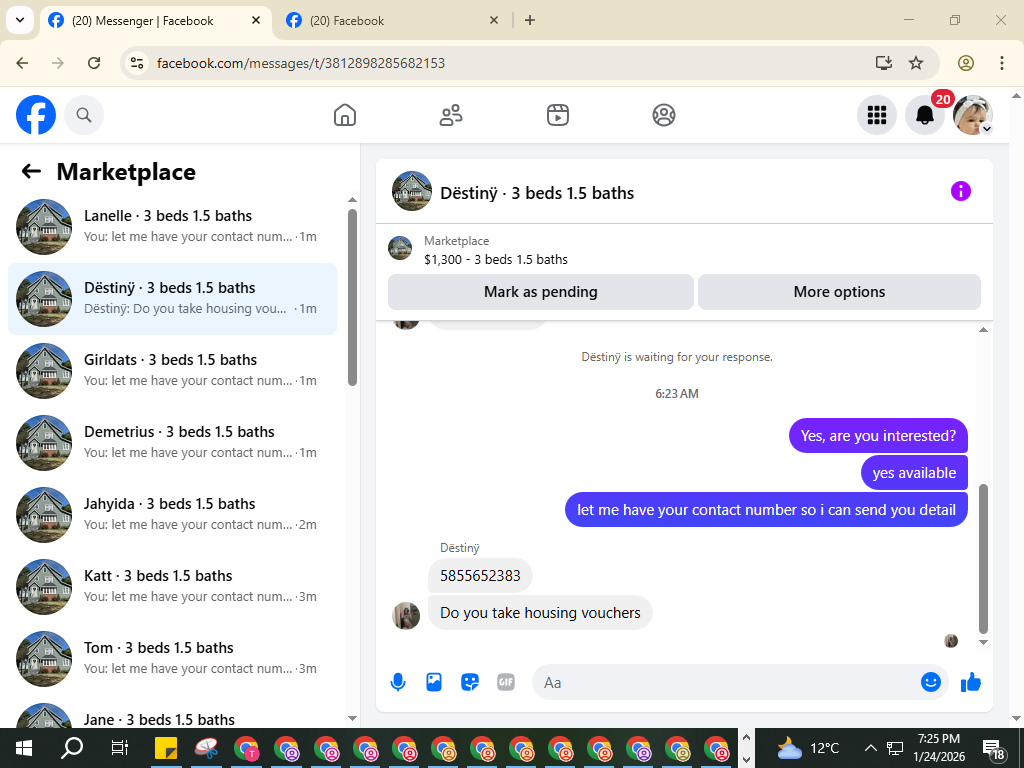This screenshot has width=1024, height=768.
Task: Select Dëstinÿ conversation in the list
Action: [172, 298]
